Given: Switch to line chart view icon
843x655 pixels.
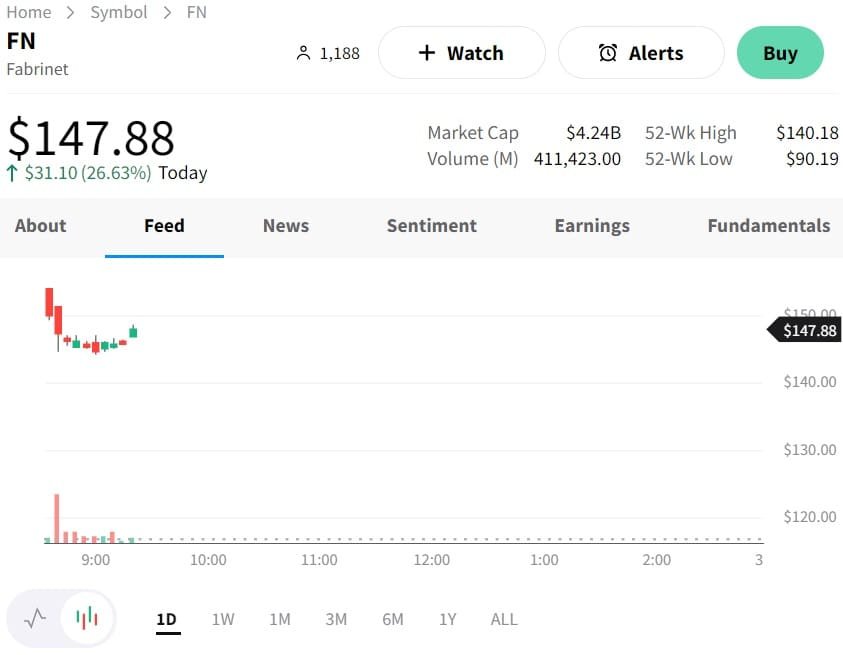Looking at the screenshot, I should [x=36, y=619].
